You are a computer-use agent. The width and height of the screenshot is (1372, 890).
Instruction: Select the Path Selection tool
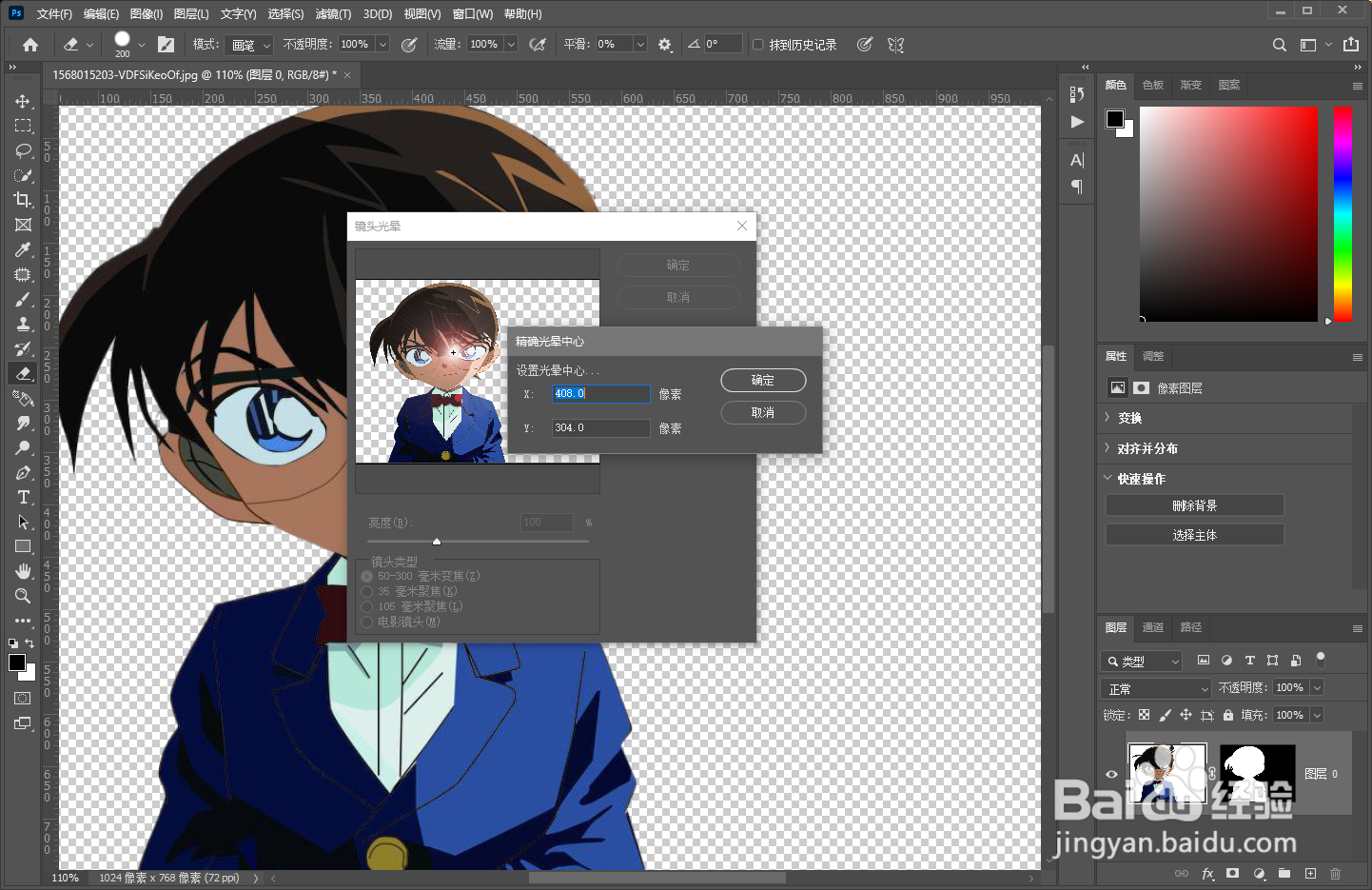click(23, 522)
